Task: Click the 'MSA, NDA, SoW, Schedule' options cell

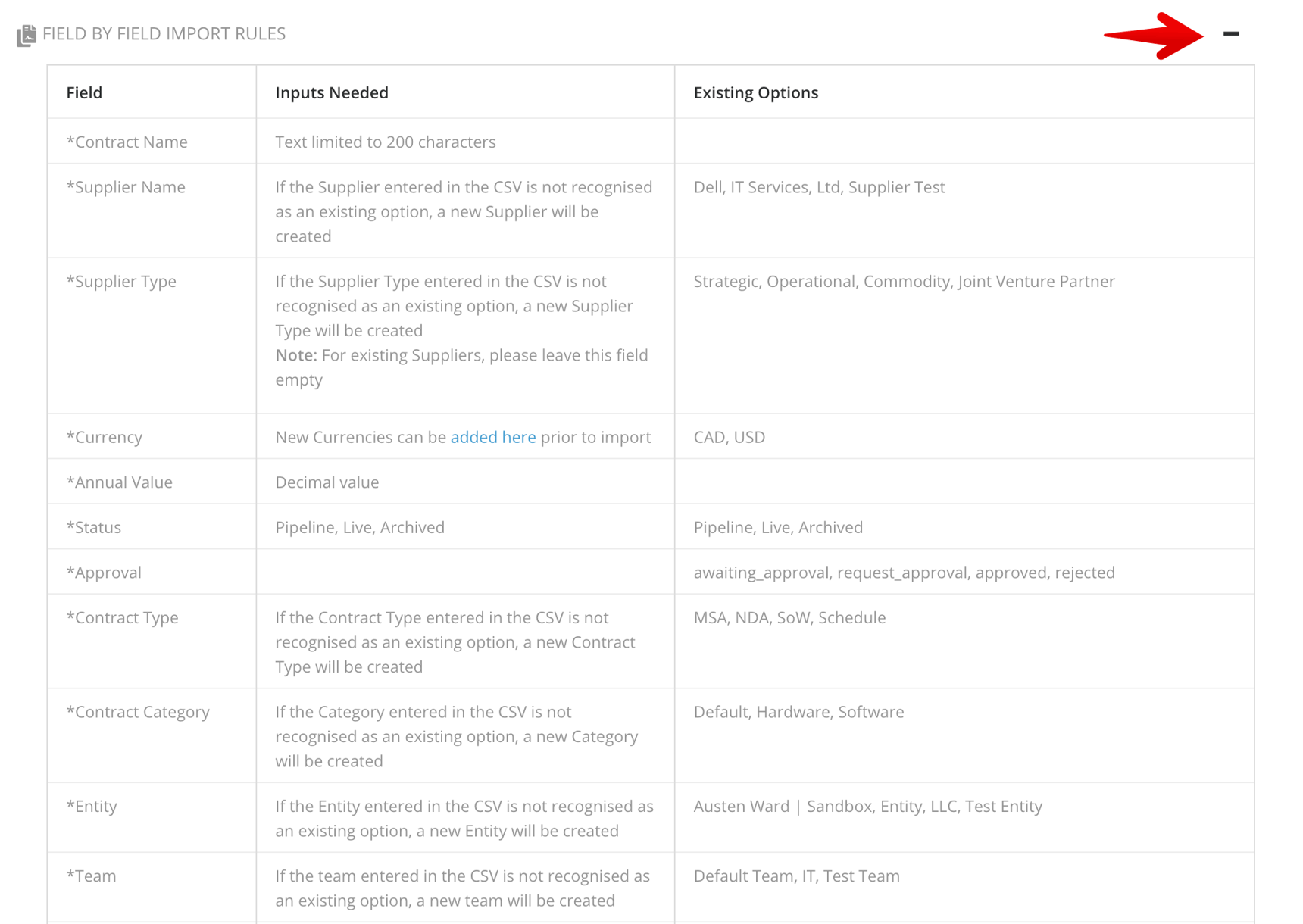Action: 789,618
